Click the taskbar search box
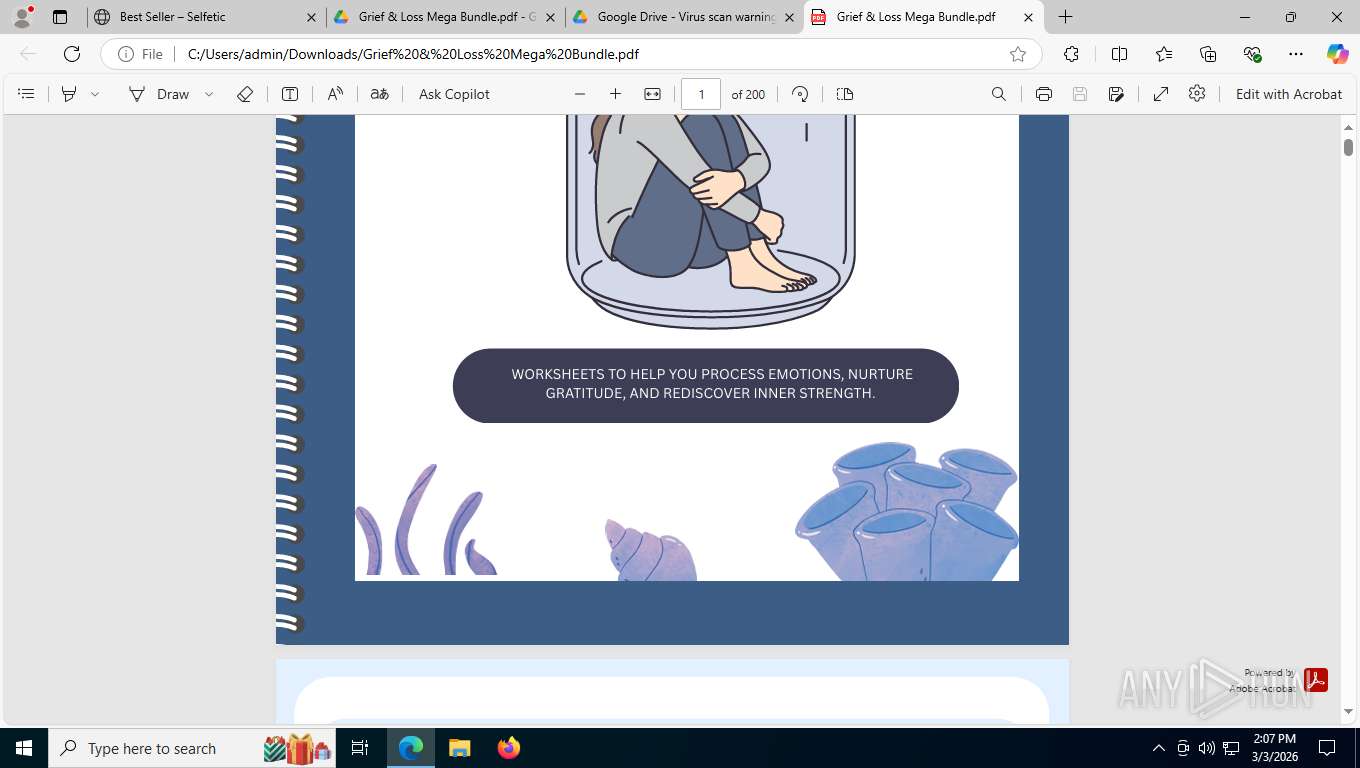Image resolution: width=1360 pixels, height=768 pixels. tap(192, 748)
